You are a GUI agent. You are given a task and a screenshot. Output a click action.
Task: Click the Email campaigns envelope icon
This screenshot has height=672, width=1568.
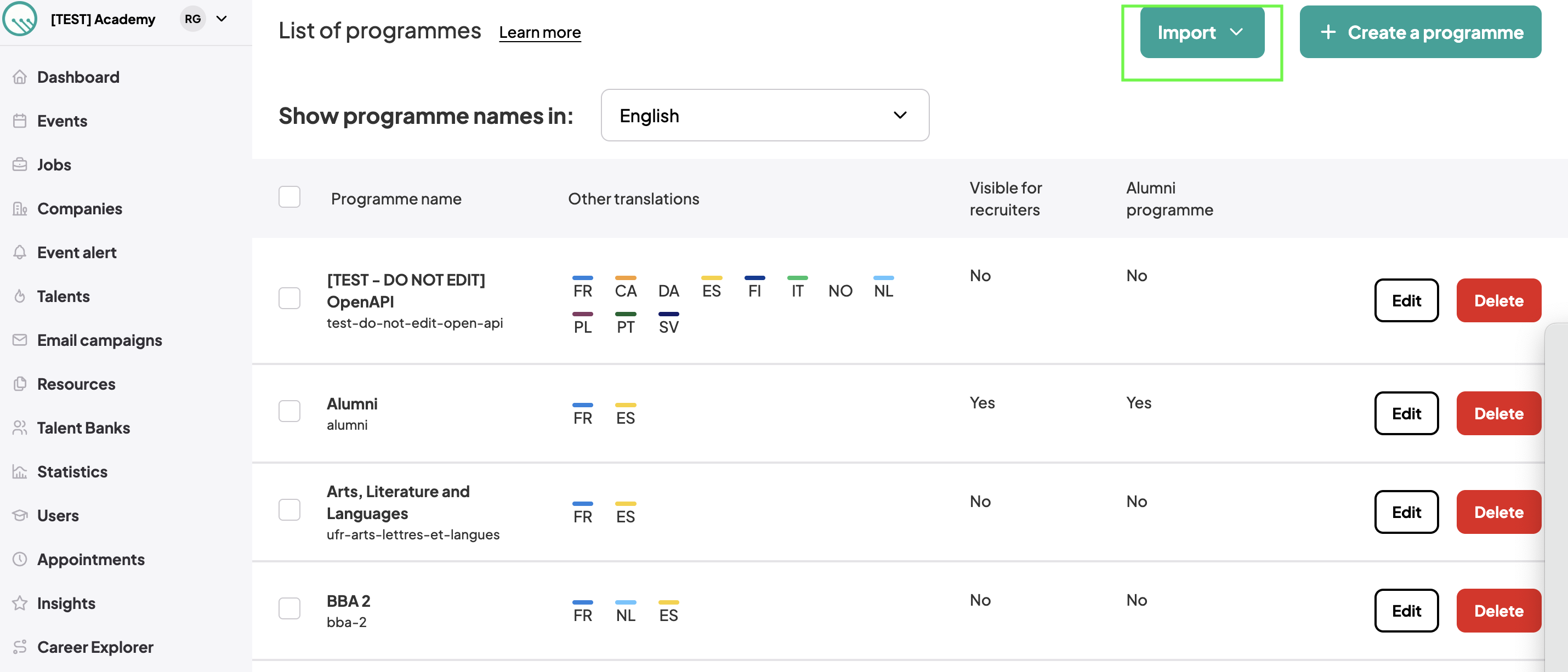click(20, 340)
